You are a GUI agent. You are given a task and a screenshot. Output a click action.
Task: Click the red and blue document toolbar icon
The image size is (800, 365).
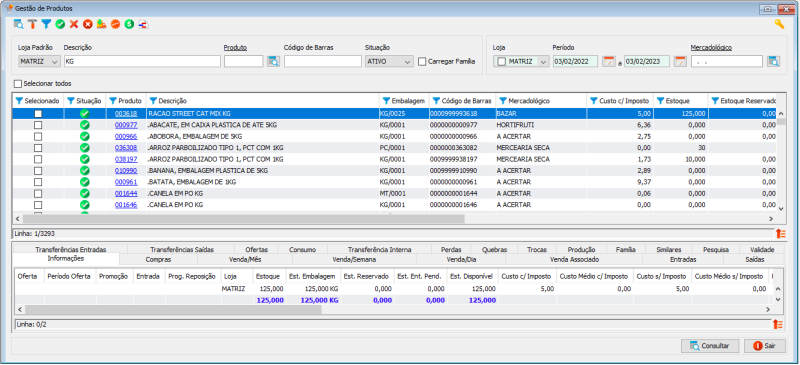(x=143, y=24)
